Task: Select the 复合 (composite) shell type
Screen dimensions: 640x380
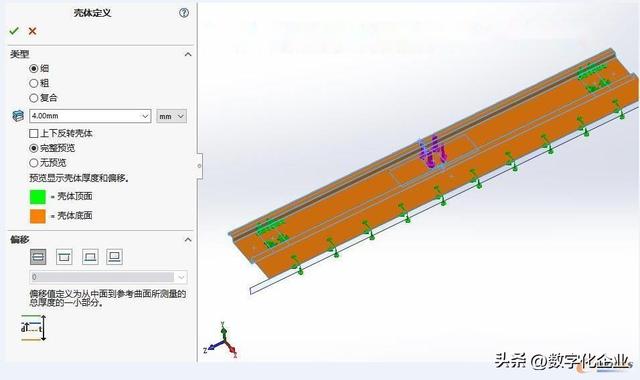Action: point(34,98)
